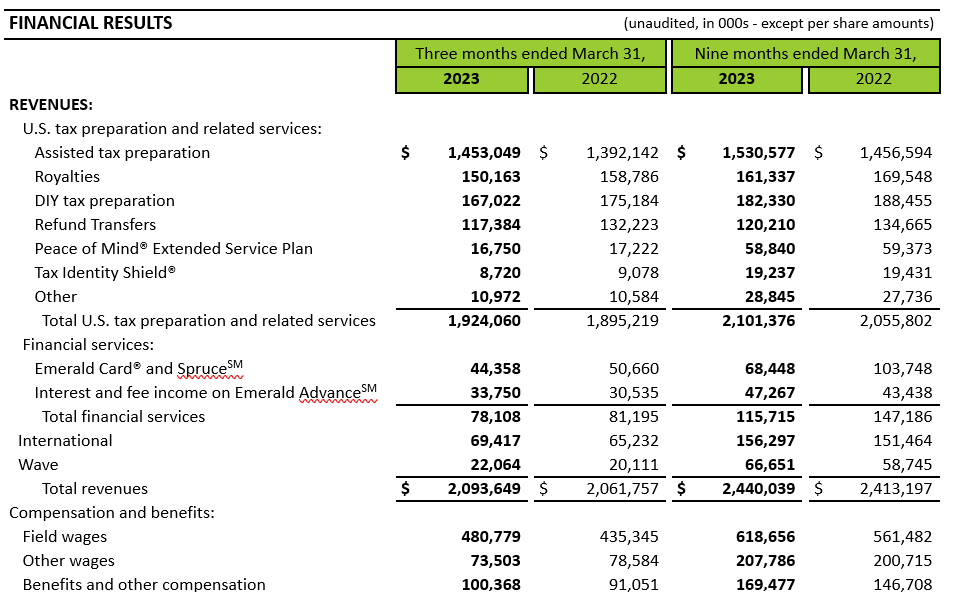Click the bold 2023 header under Three months
This screenshot has height=592, width=967.
click(x=461, y=79)
